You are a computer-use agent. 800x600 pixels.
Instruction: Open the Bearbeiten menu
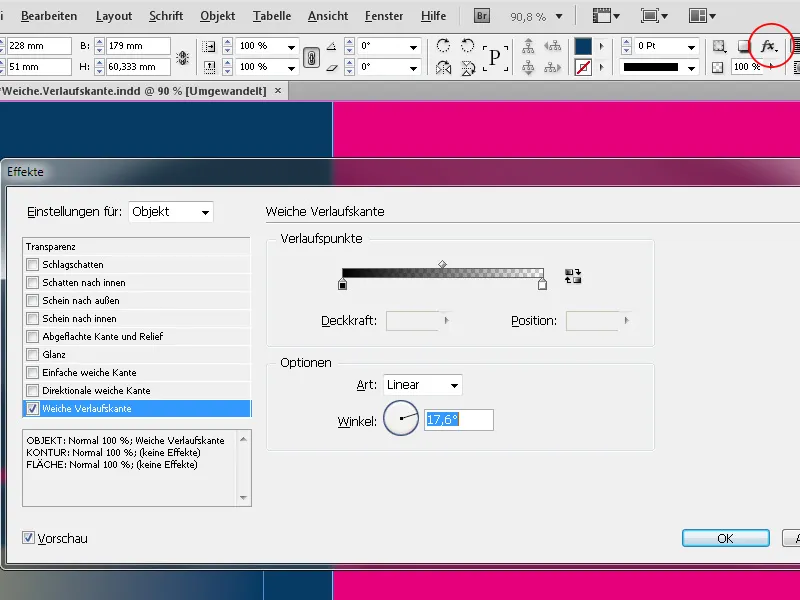click(49, 16)
